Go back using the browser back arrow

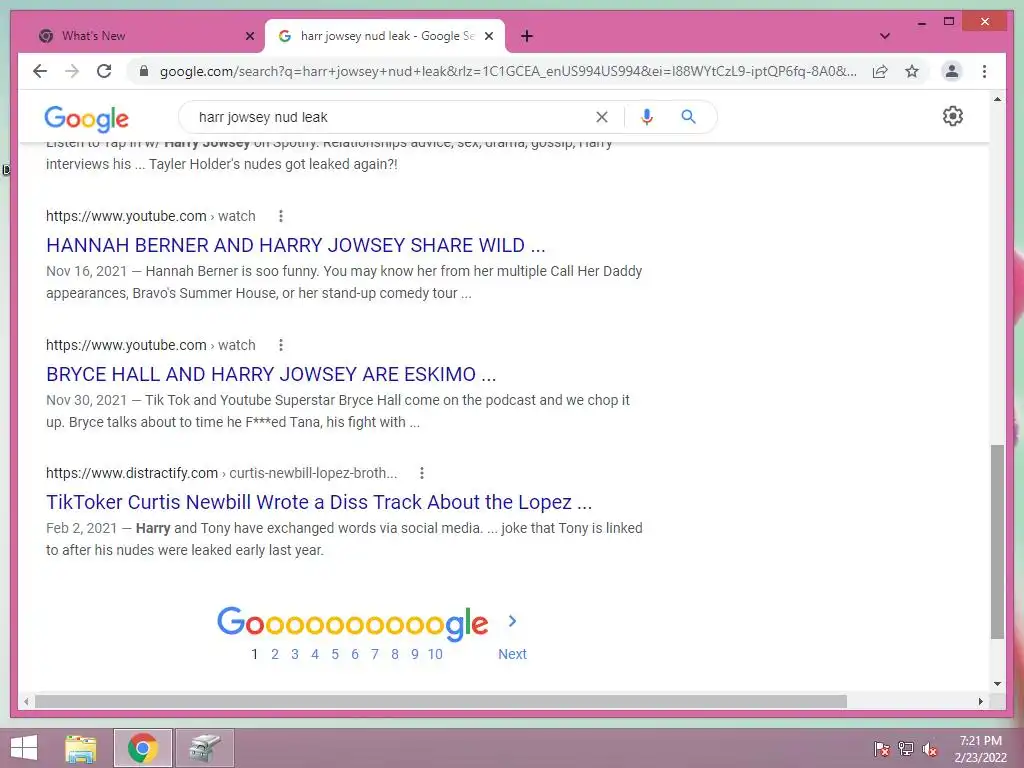click(40, 71)
